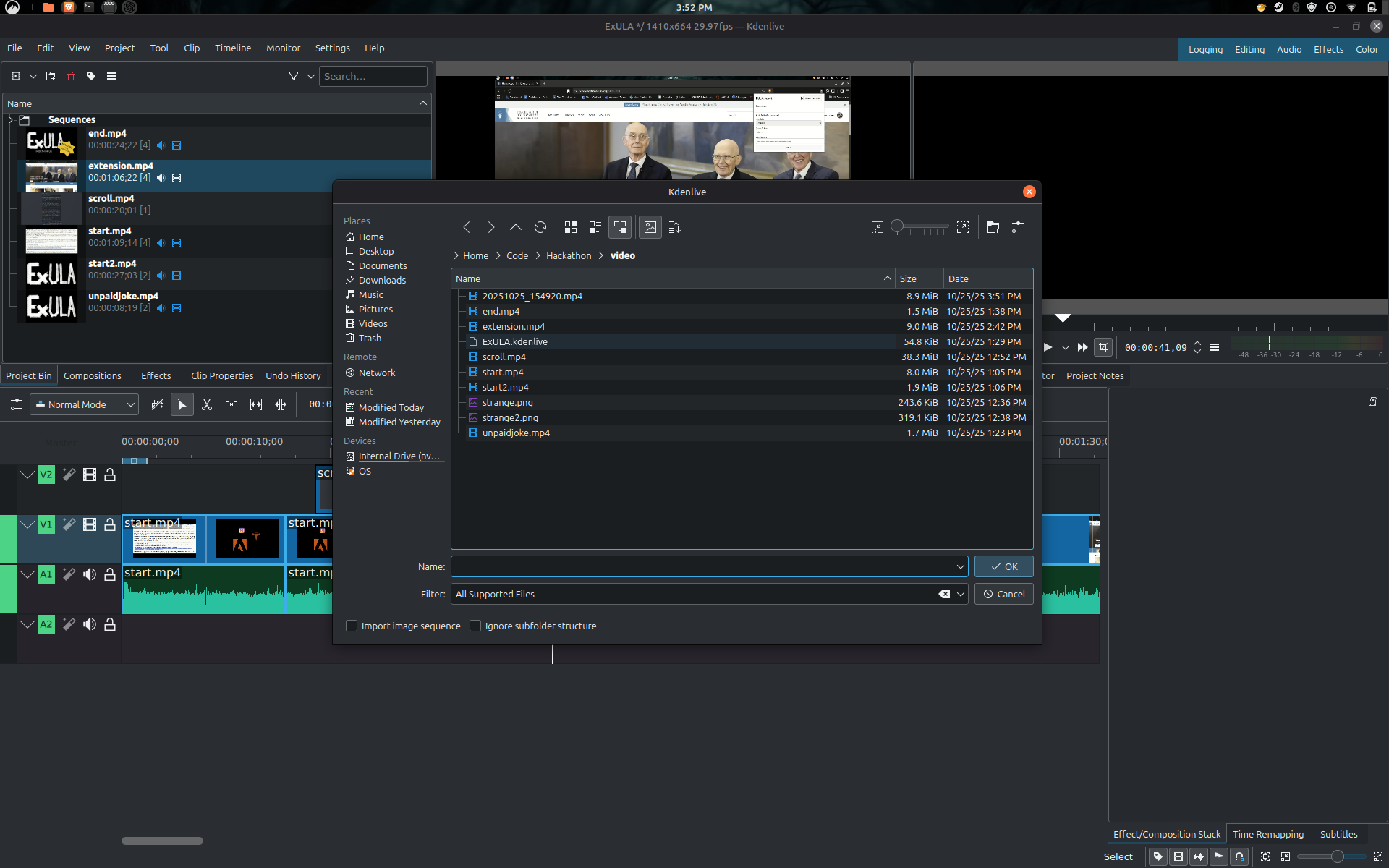The image size is (1389, 868).
Task: Open the All Supported Files filter dropdown
Action: click(x=960, y=594)
